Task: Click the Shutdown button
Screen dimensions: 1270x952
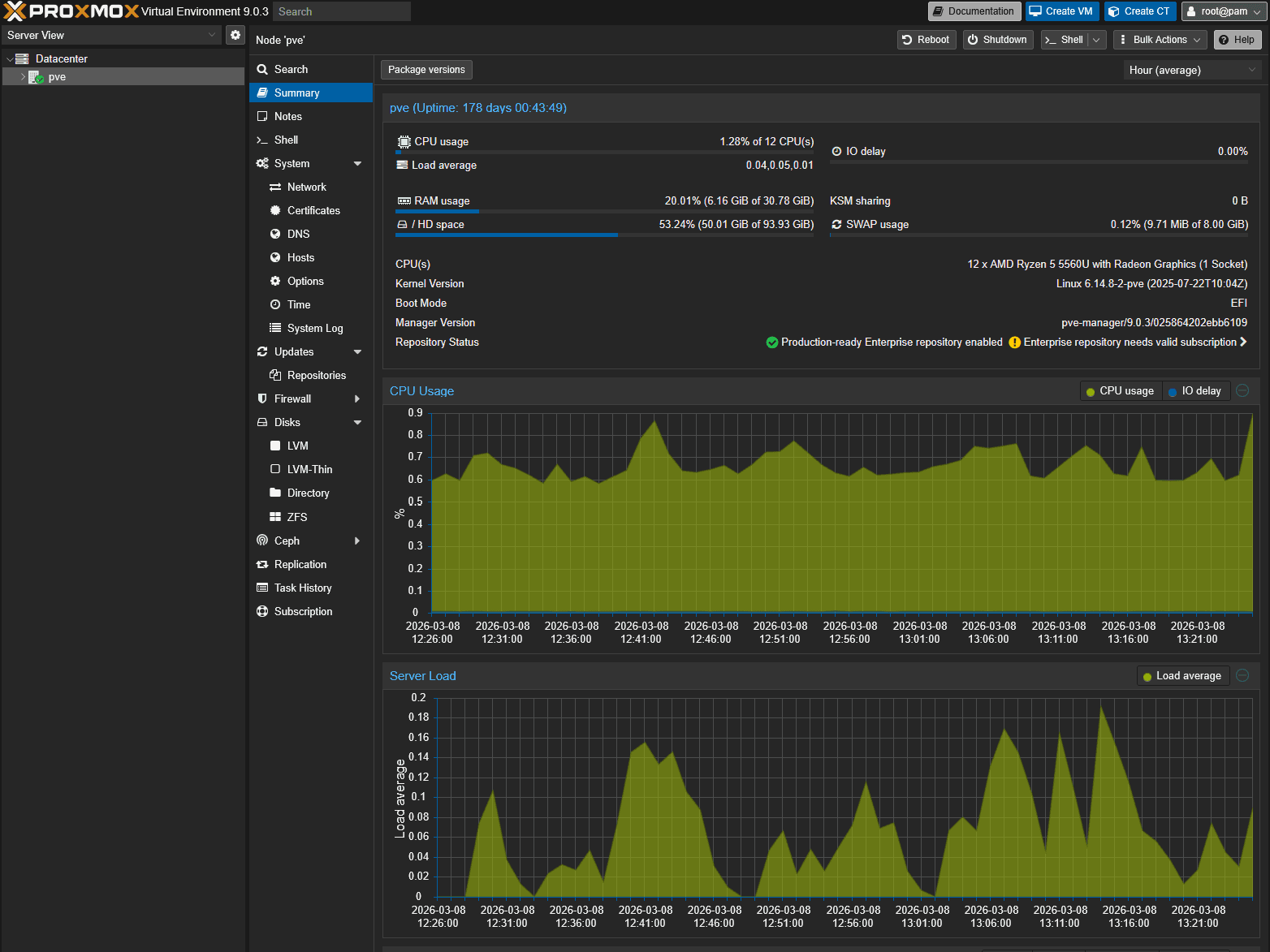Action: click(998, 40)
